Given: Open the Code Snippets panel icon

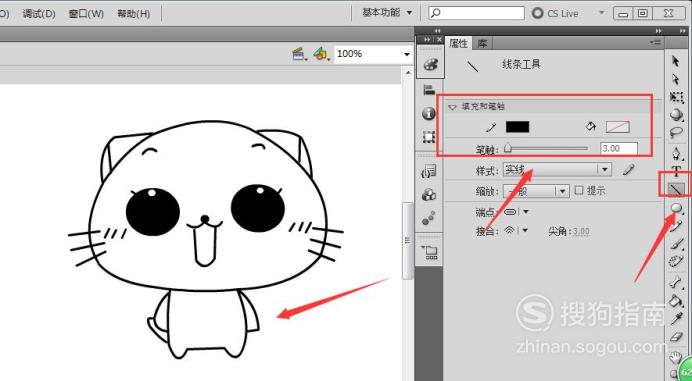Looking at the screenshot, I should [x=429, y=171].
